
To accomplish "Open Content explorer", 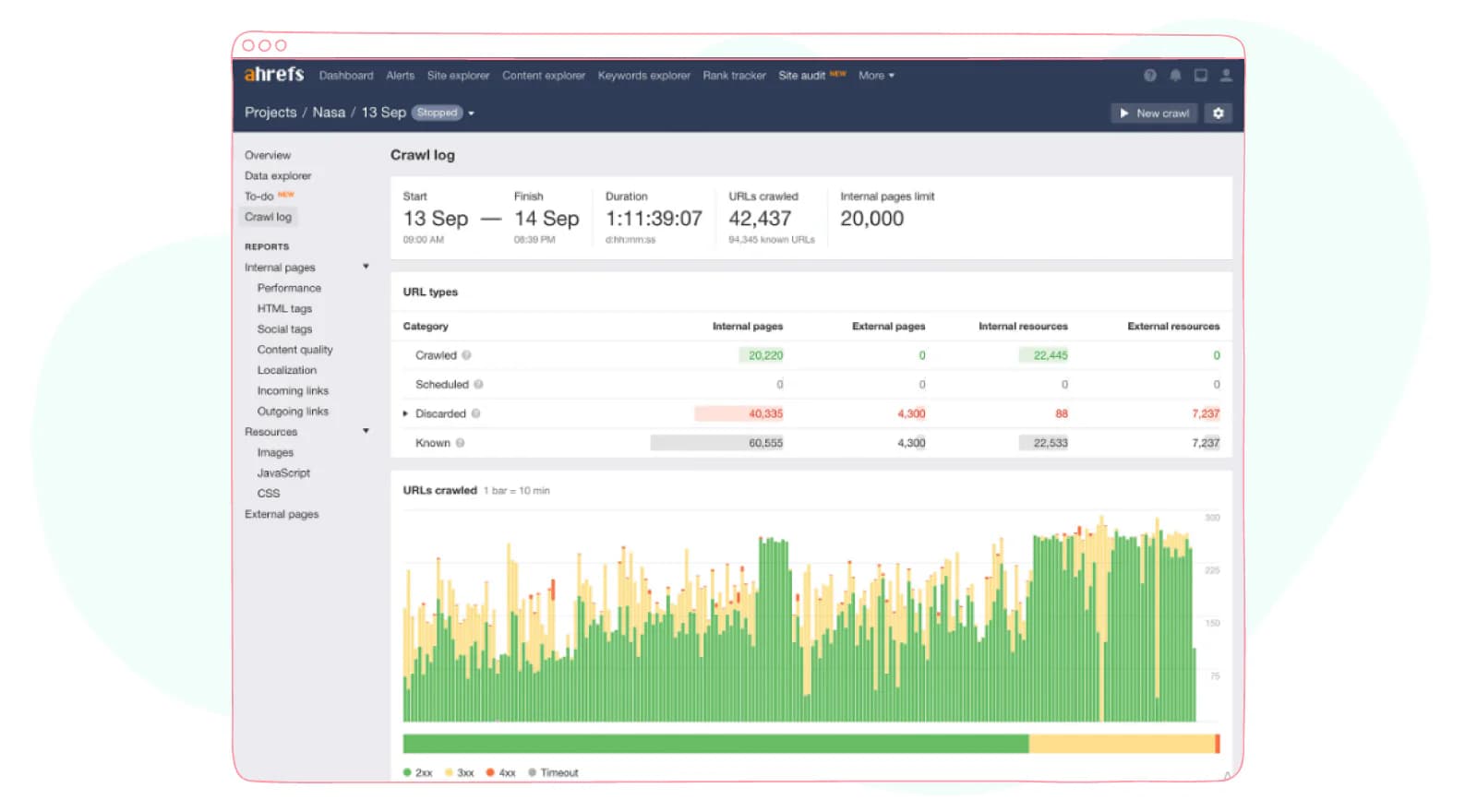I will point(544,76).
